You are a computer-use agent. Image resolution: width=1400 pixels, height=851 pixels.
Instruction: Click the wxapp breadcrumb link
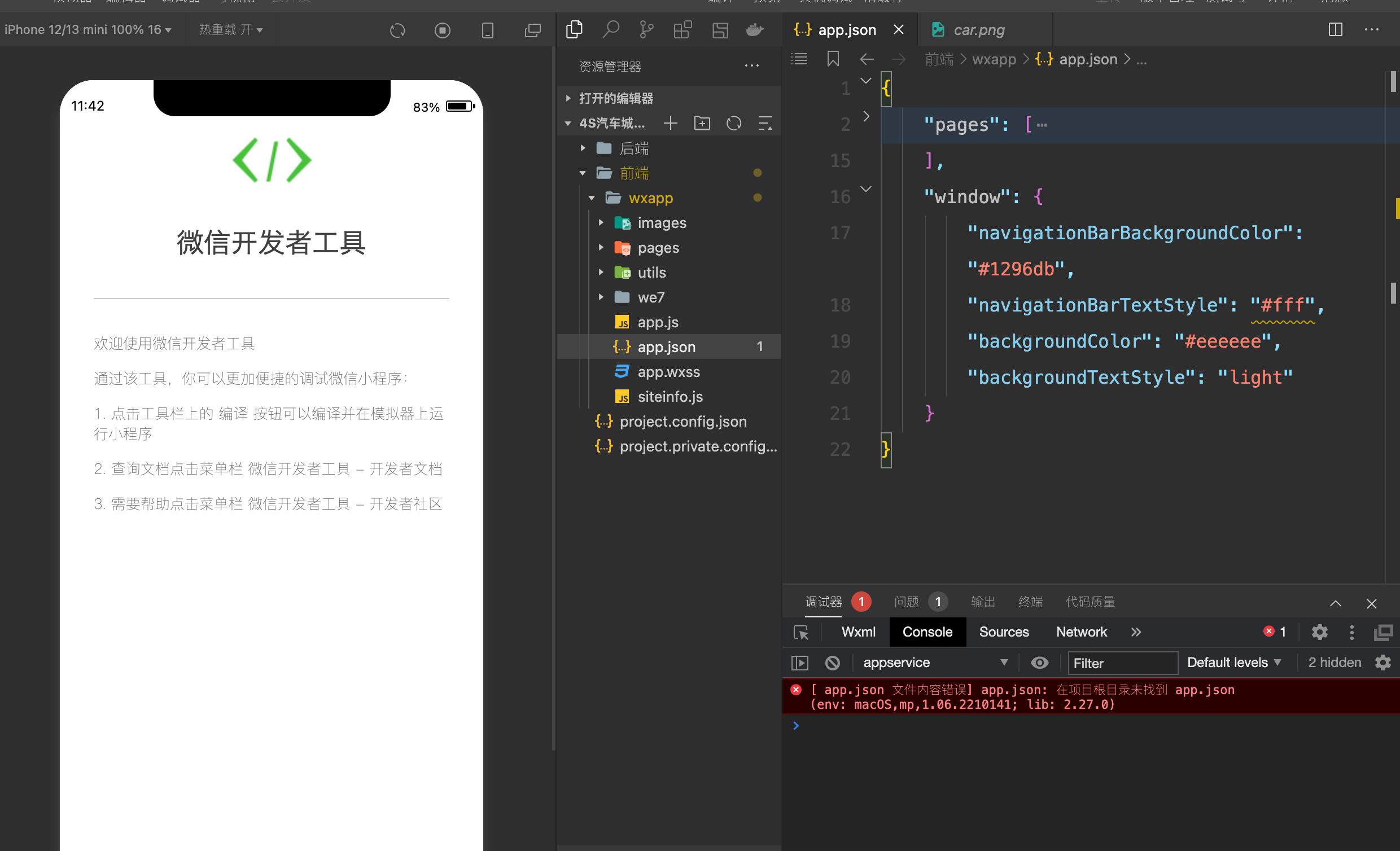[994, 59]
